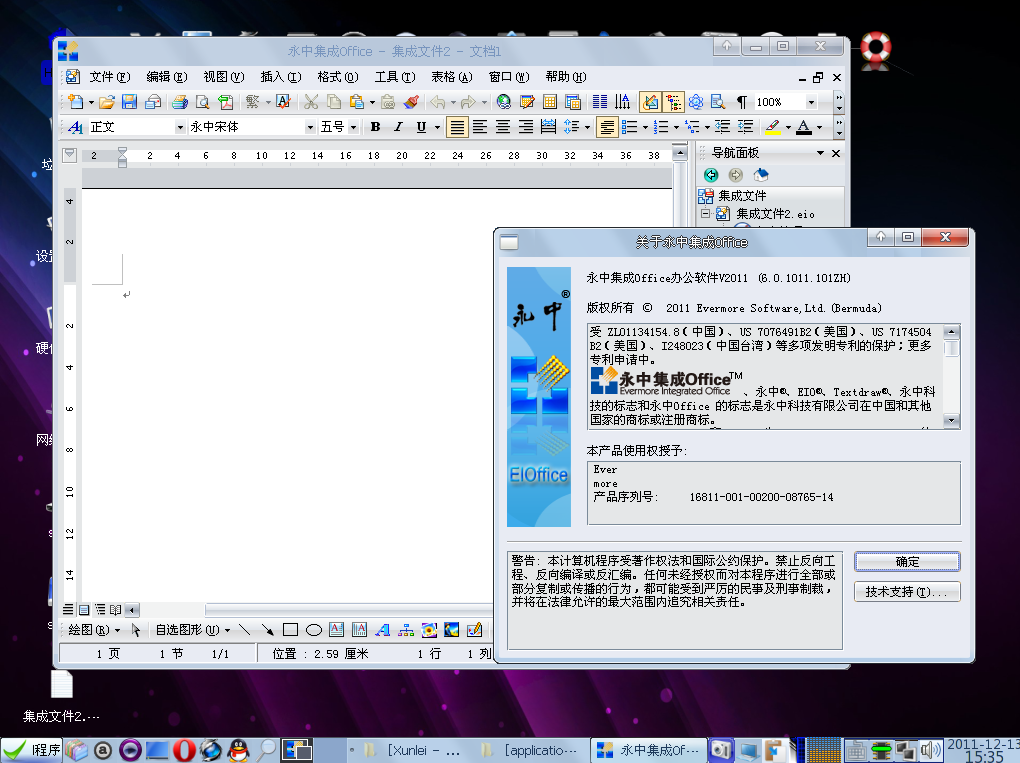Switch to [Xunlei taskbar window
The image size is (1020, 763).
pyautogui.click(x=410, y=750)
